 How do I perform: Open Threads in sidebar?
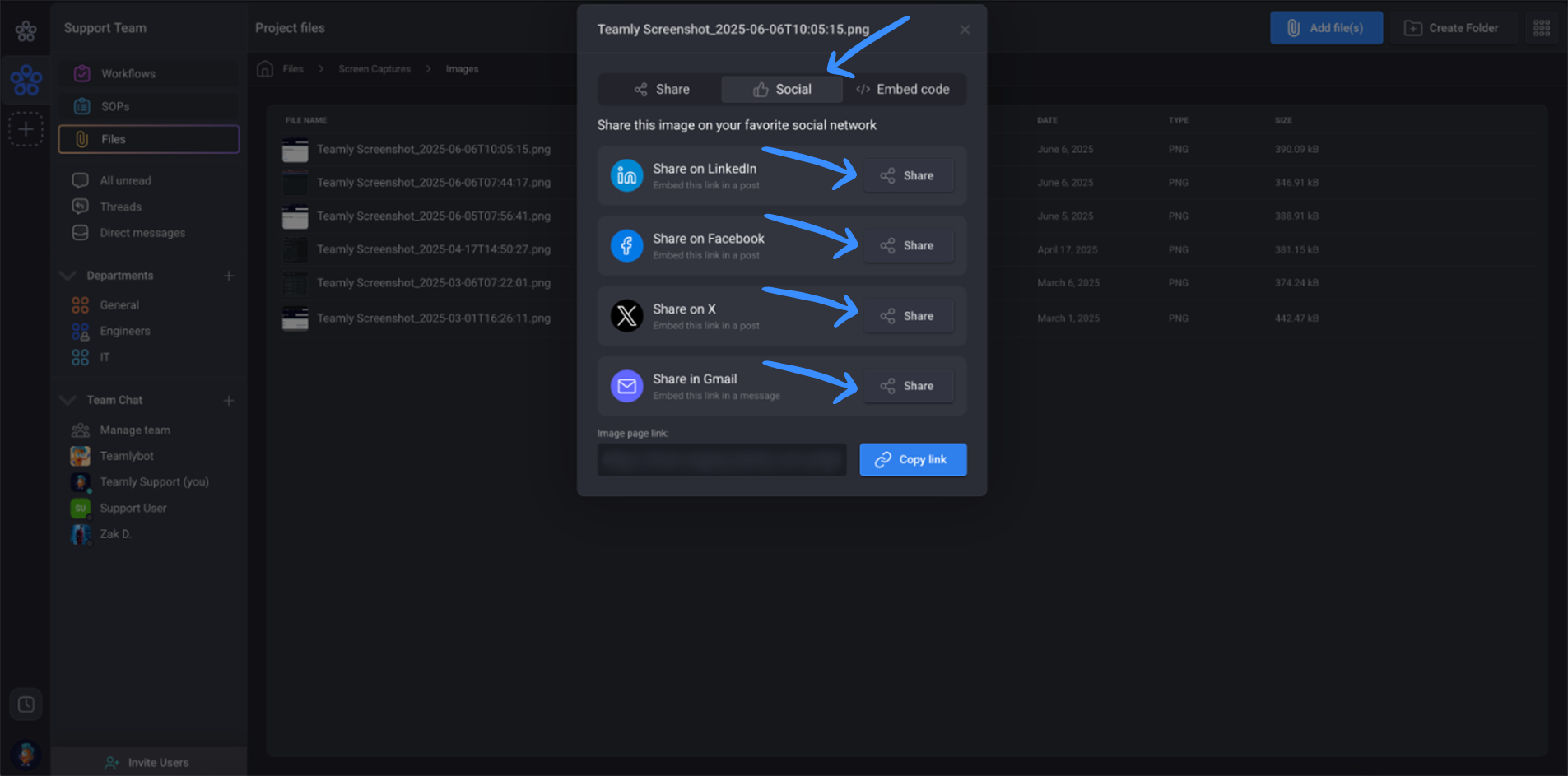(120, 207)
